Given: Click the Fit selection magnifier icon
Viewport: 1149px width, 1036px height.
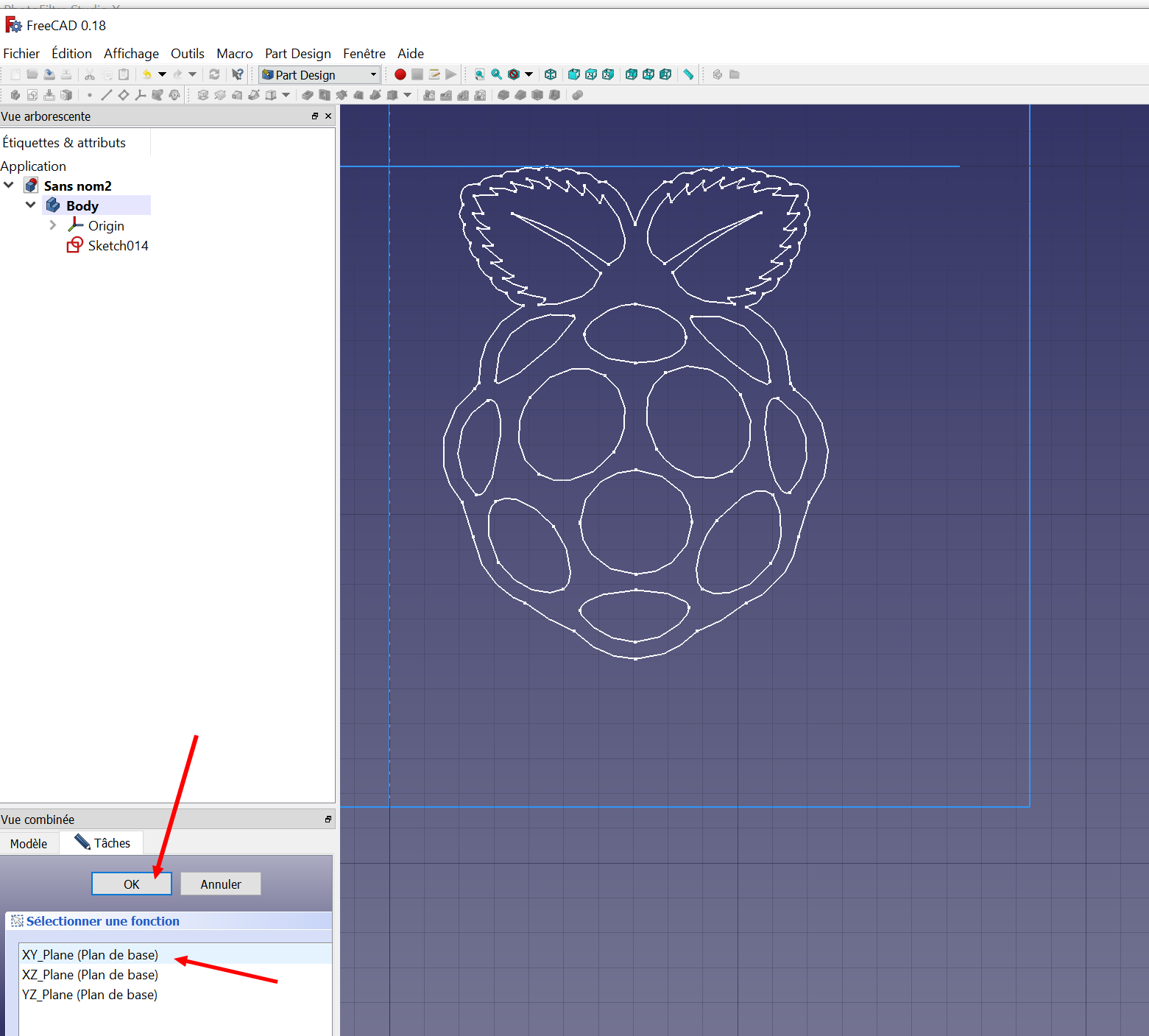Looking at the screenshot, I should click(497, 74).
